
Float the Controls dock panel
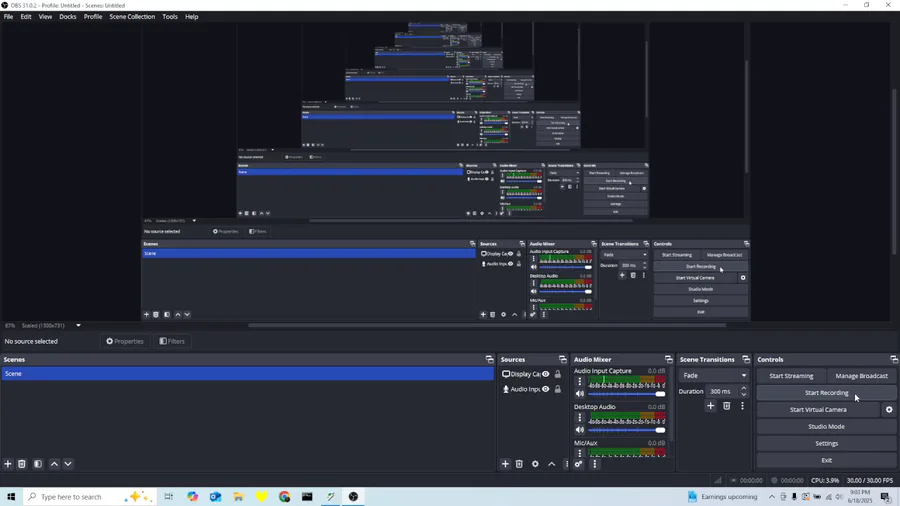pos(894,359)
